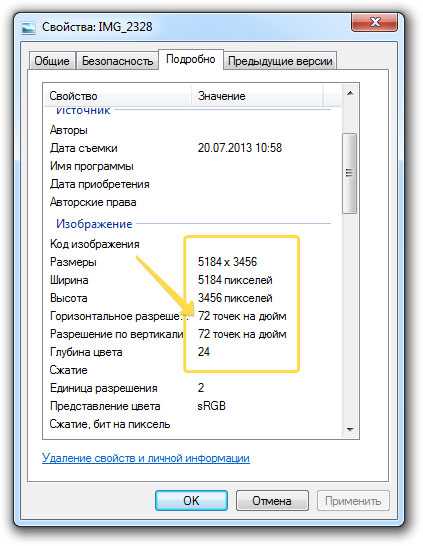Viewport: 423px width, 546px height.
Task: Click the scroll down arrow of property list
Action: pyautogui.click(x=350, y=429)
